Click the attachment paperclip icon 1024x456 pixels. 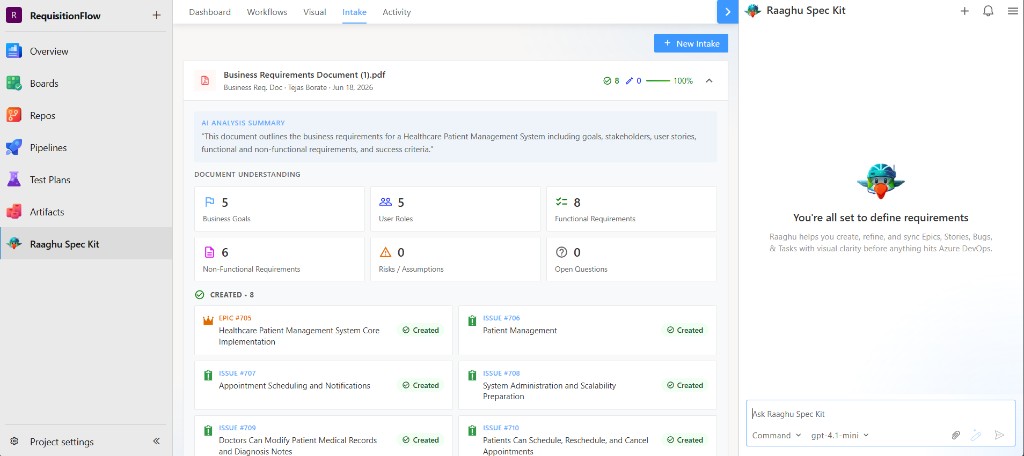point(955,435)
